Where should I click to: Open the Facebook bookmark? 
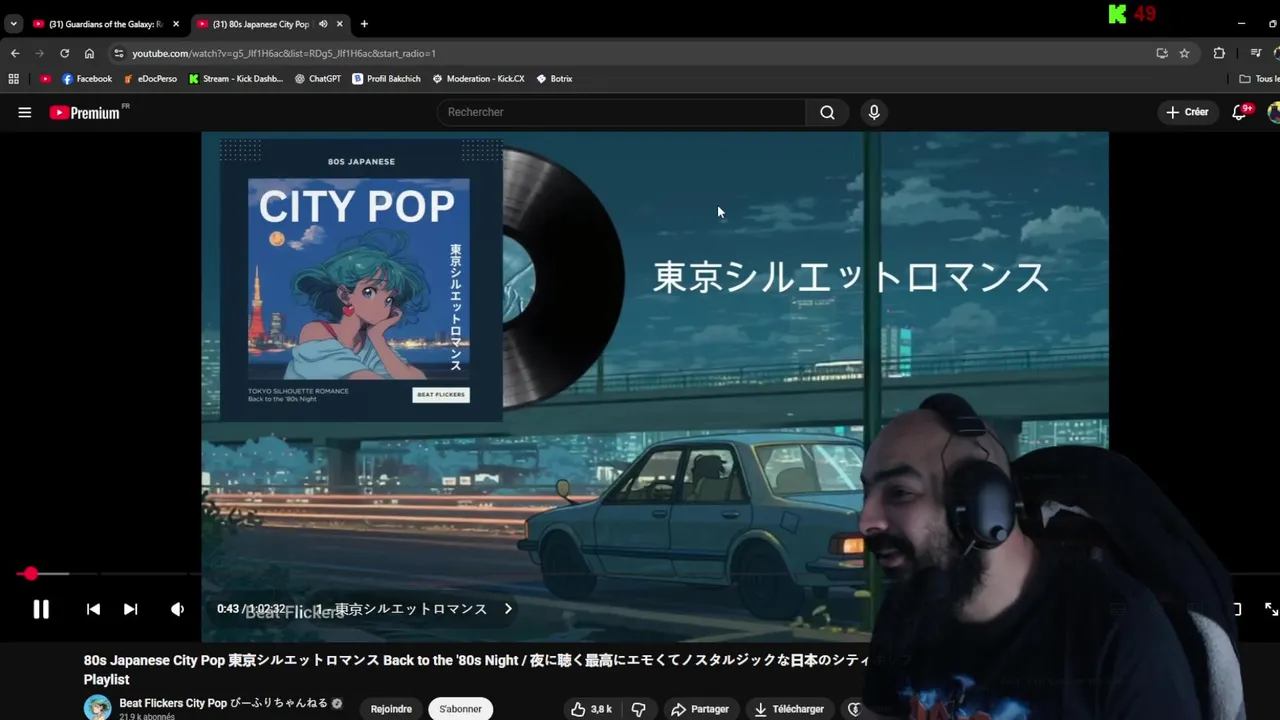(87, 78)
